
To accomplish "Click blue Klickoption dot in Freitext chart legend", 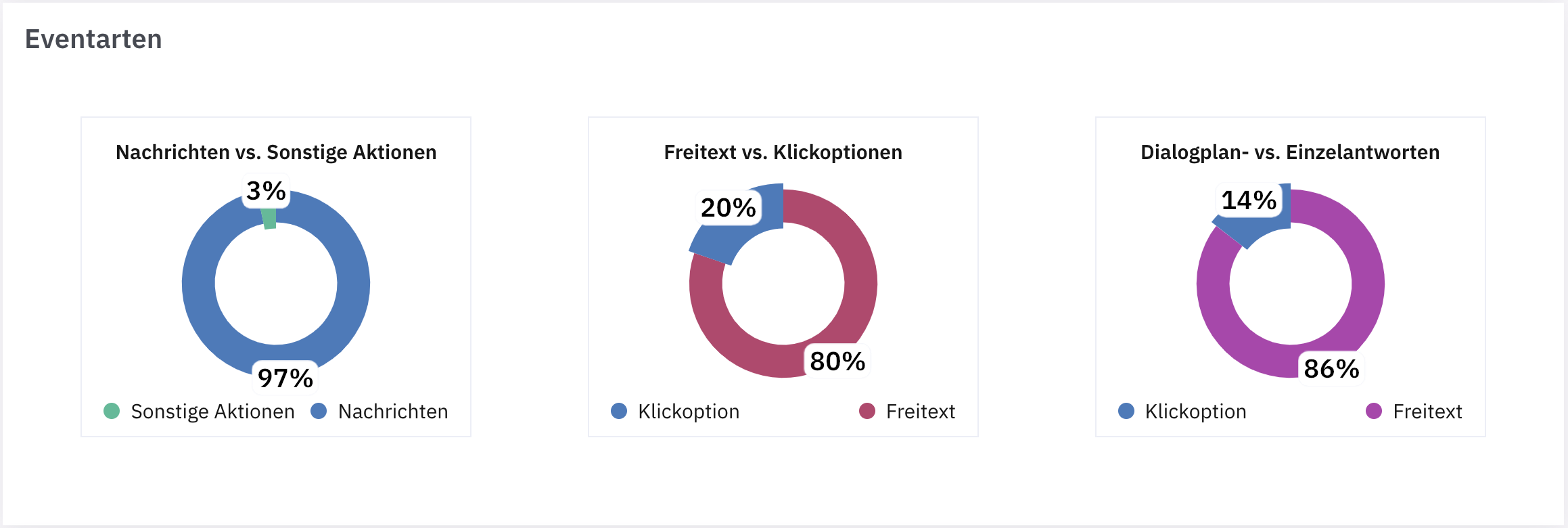I will point(619,411).
